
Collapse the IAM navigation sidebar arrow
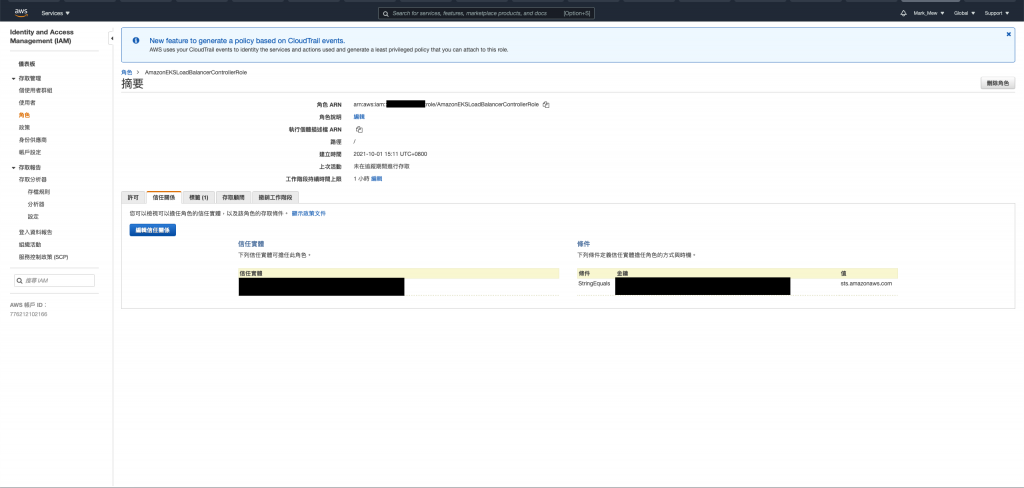tap(111, 39)
